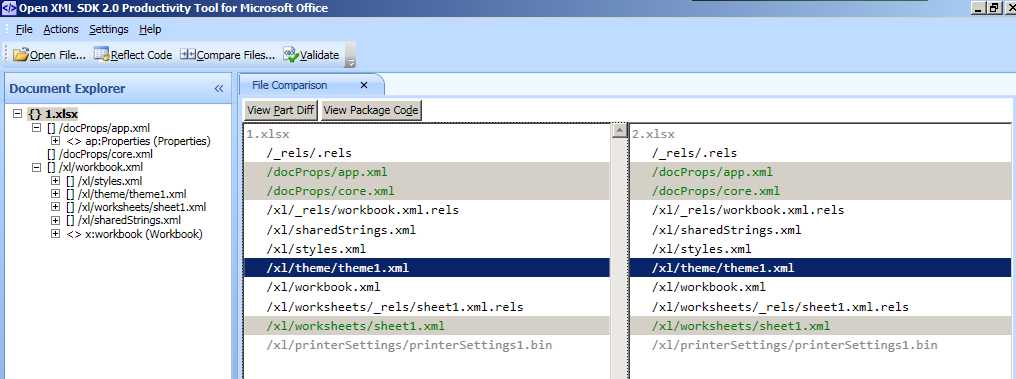Expand /xl/sharedStrings.xml tree node
Screen dimensions: 1016x379
pos(55,220)
